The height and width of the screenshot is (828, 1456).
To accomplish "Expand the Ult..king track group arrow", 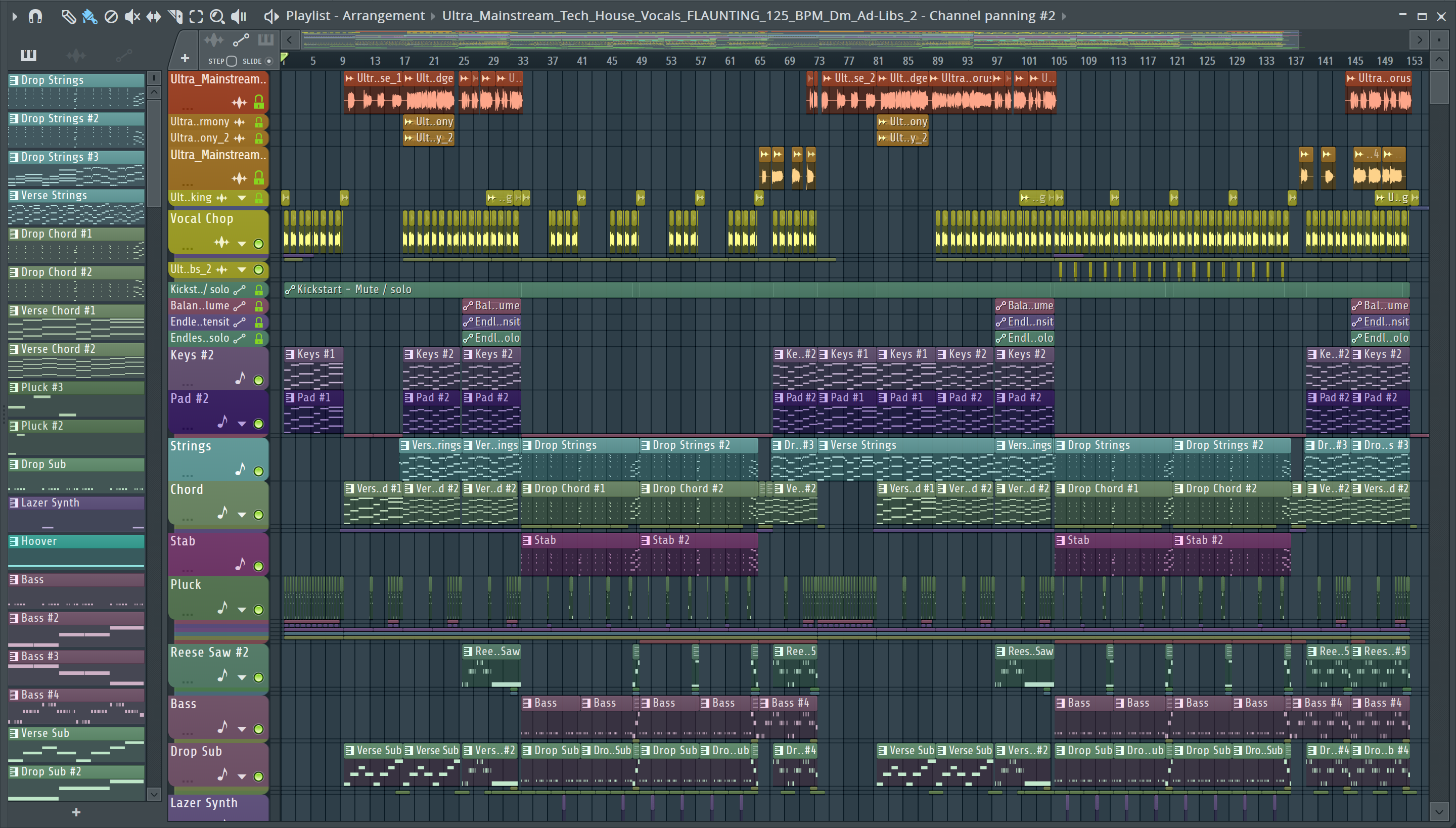I will [x=242, y=198].
